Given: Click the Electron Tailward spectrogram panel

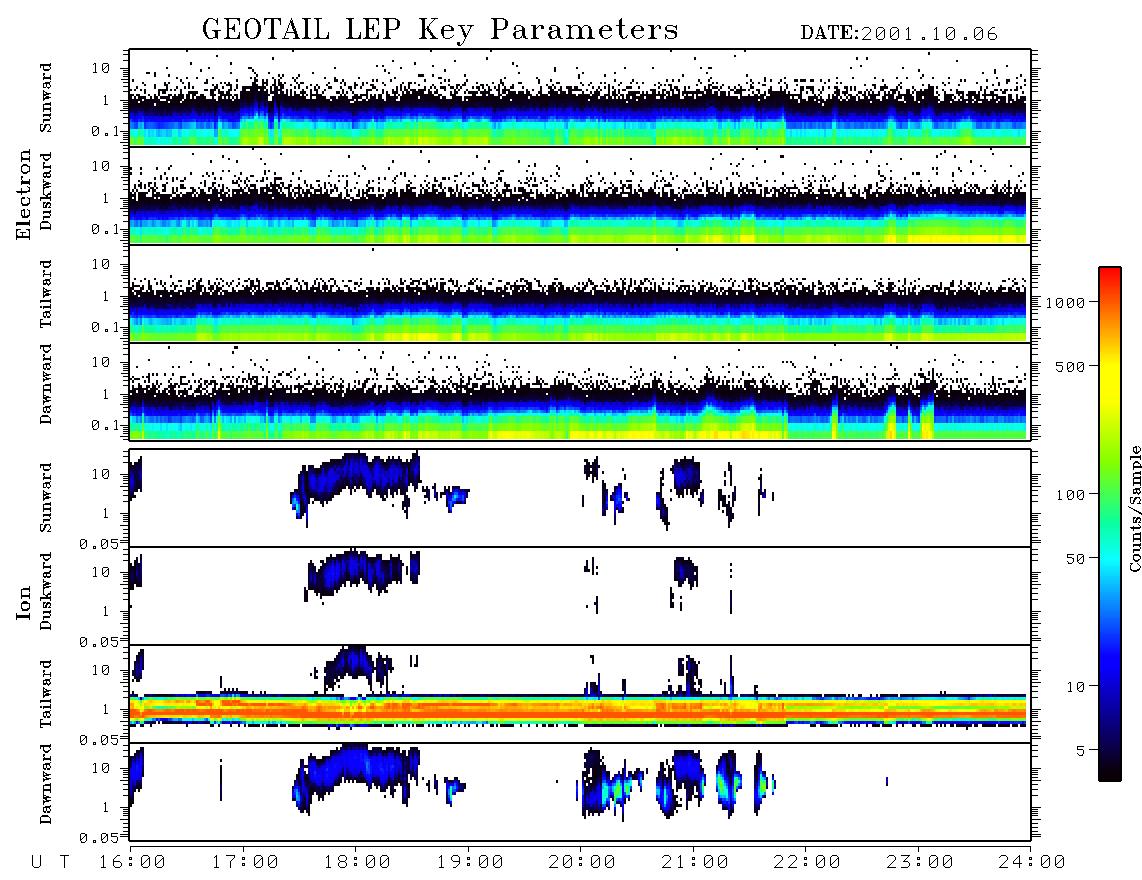Looking at the screenshot, I should point(580,294).
